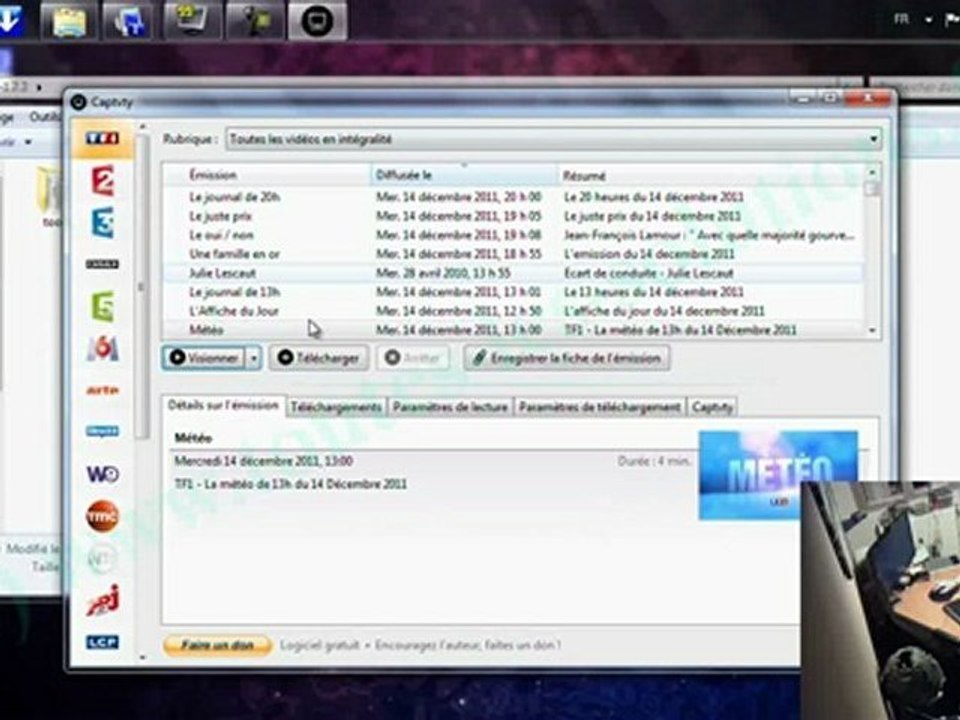Open the Paramètres de téléchargement tab

pos(599,407)
